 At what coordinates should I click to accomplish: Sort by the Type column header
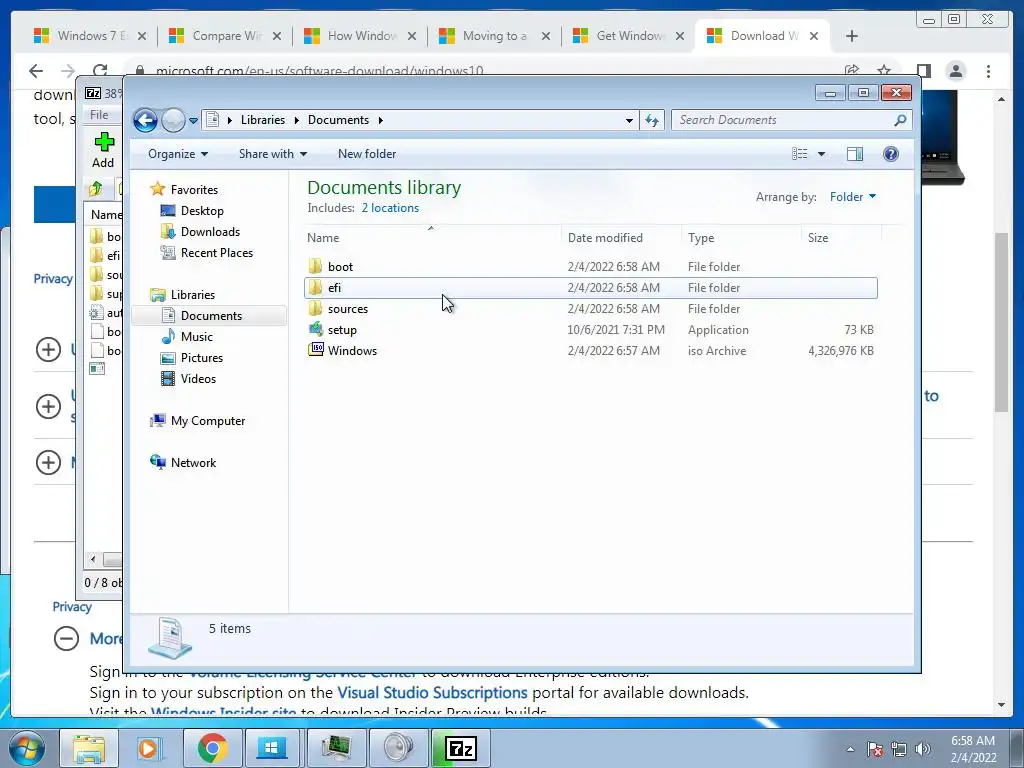pos(741,238)
